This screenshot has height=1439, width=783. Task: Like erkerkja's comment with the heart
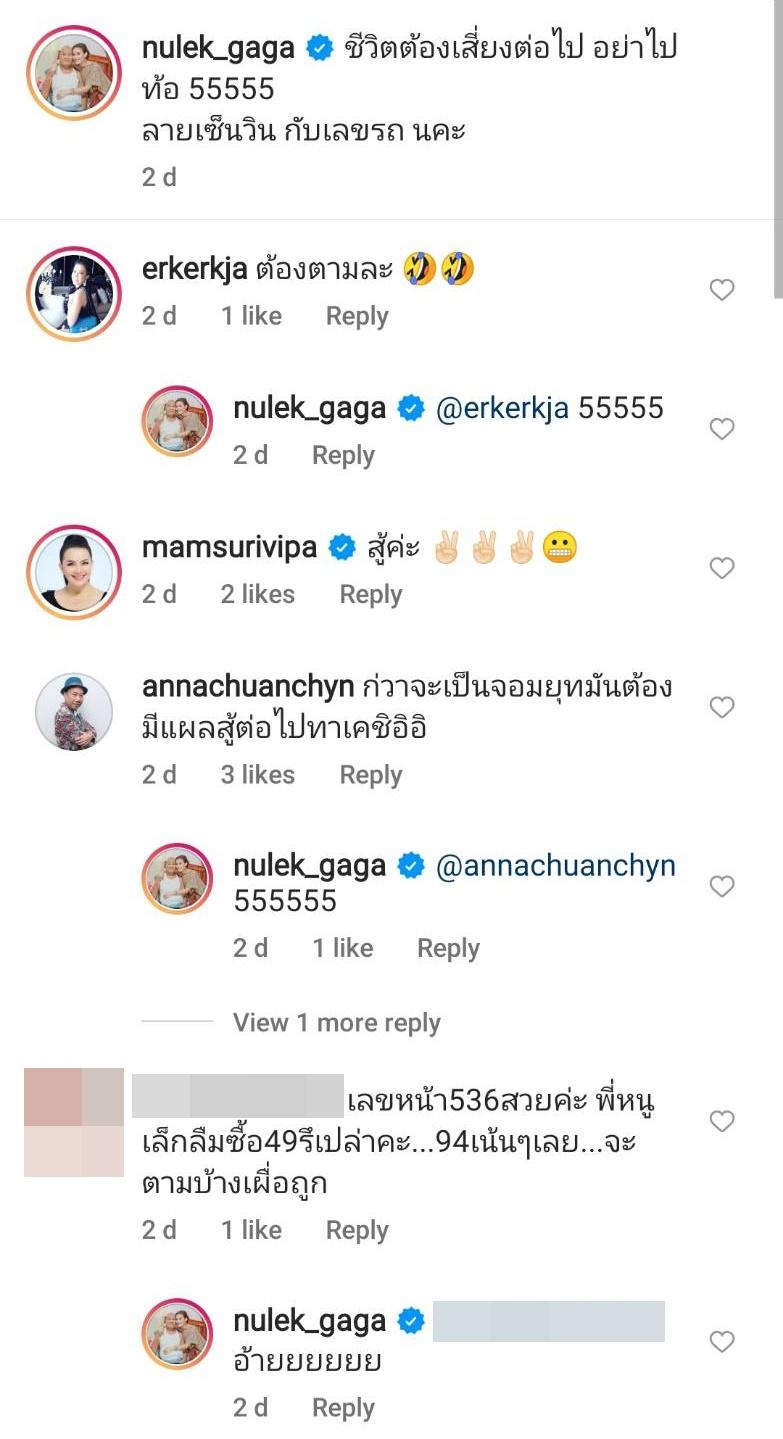click(721, 290)
